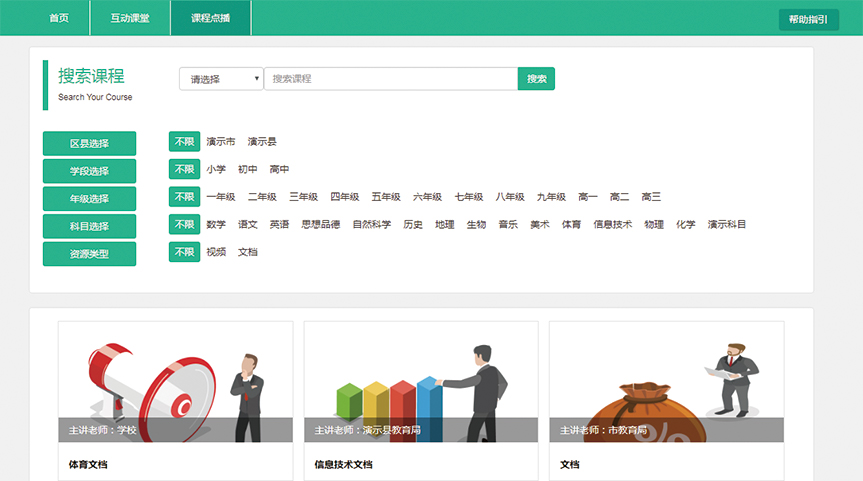The image size is (863, 481).
Task: Select 不限 in the 资源类型 row
Action: (184, 252)
